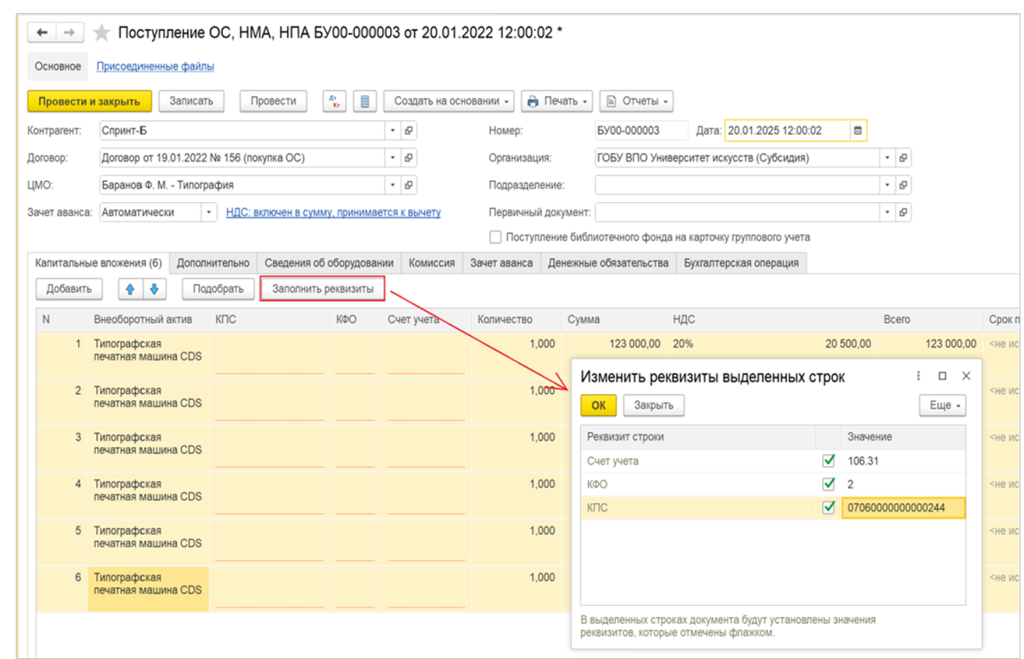Switch to Денежные обязательства tab

[608, 263]
